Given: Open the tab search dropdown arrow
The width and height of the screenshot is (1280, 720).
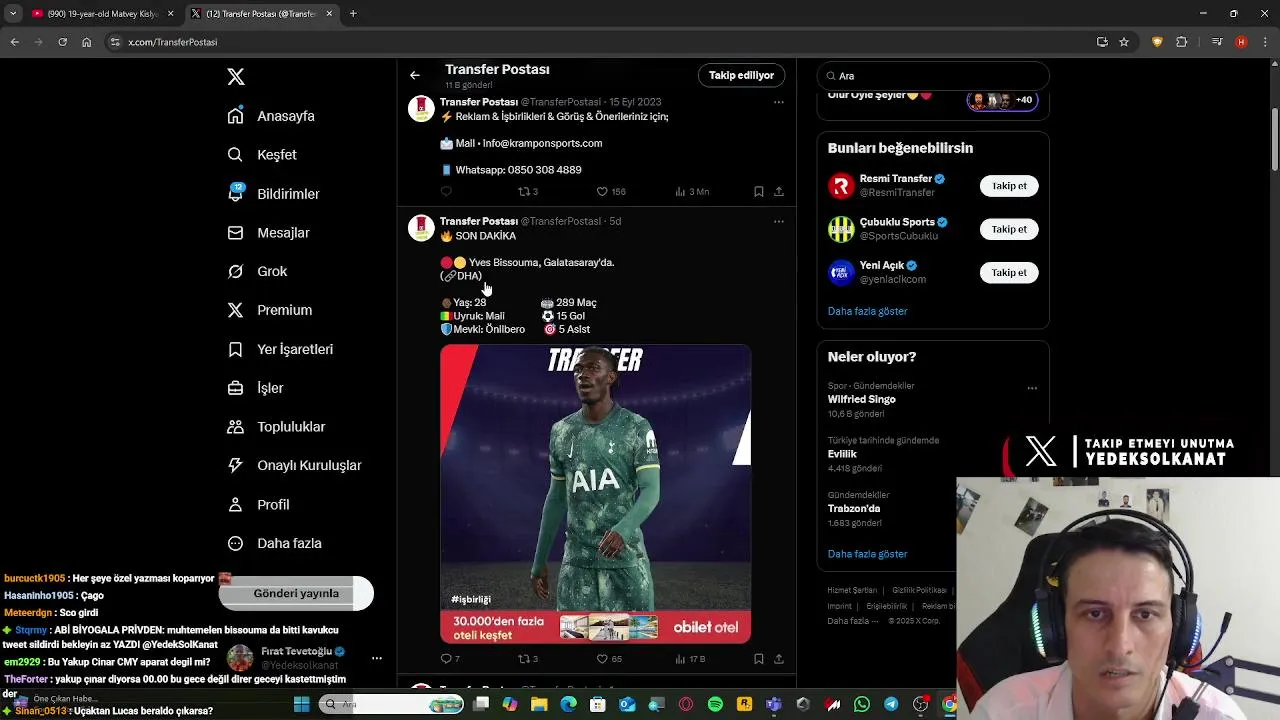Looking at the screenshot, I should pyautogui.click(x=12, y=14).
